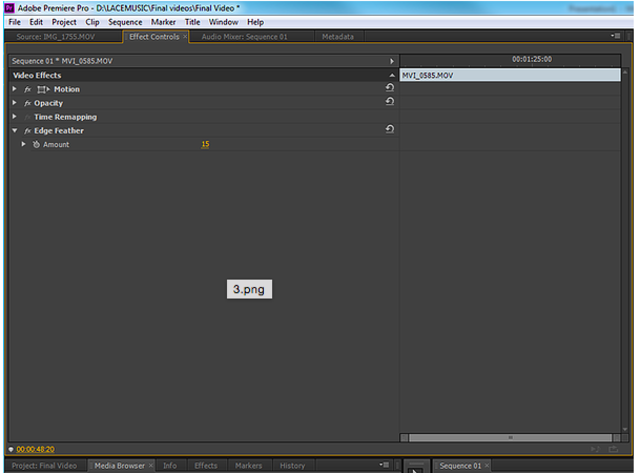Viewport: 640px width, 473px height.
Task: Expand the Motion effect properties
Action: coord(14,89)
